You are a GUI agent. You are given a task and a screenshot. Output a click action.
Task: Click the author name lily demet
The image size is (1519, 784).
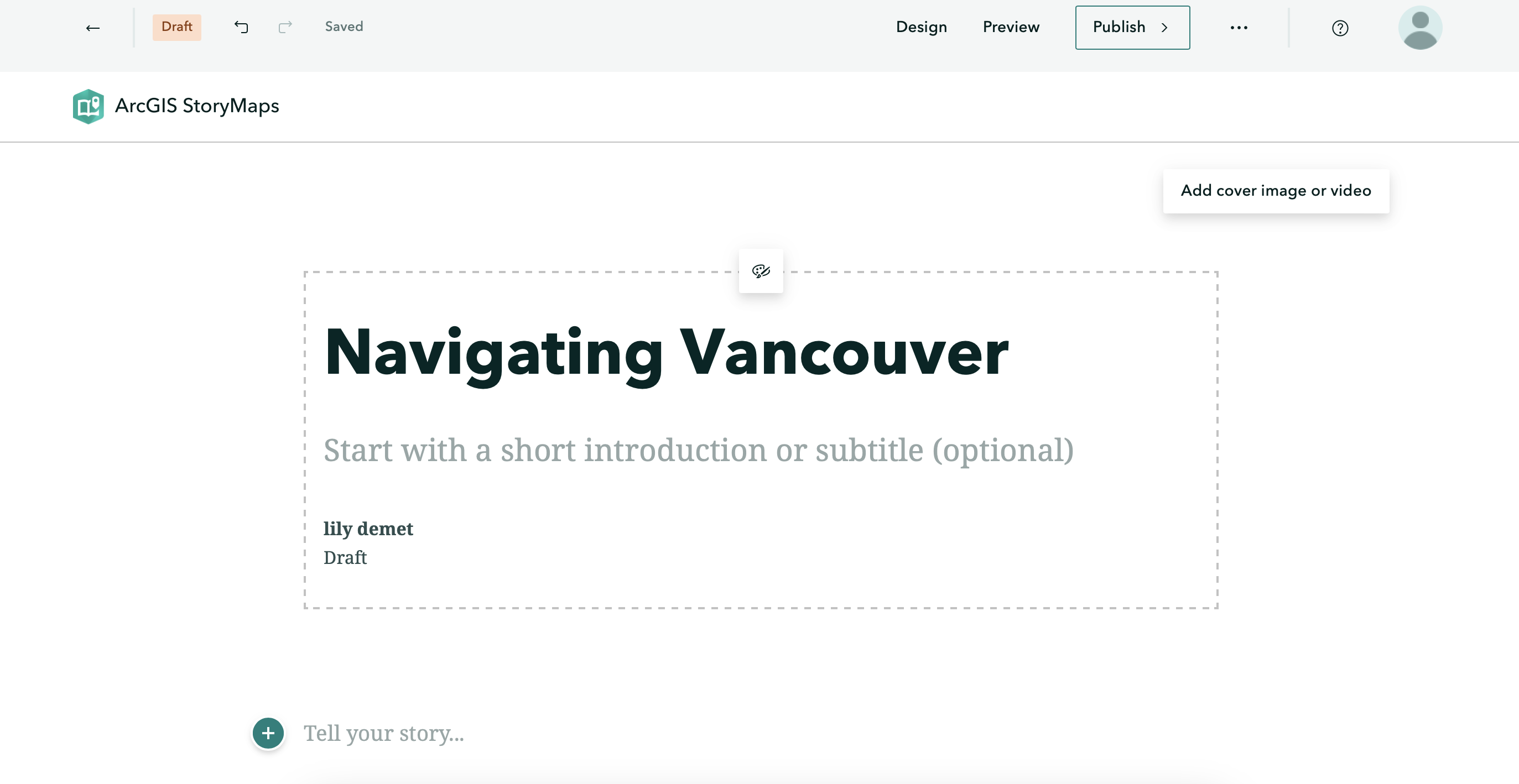[x=368, y=529]
